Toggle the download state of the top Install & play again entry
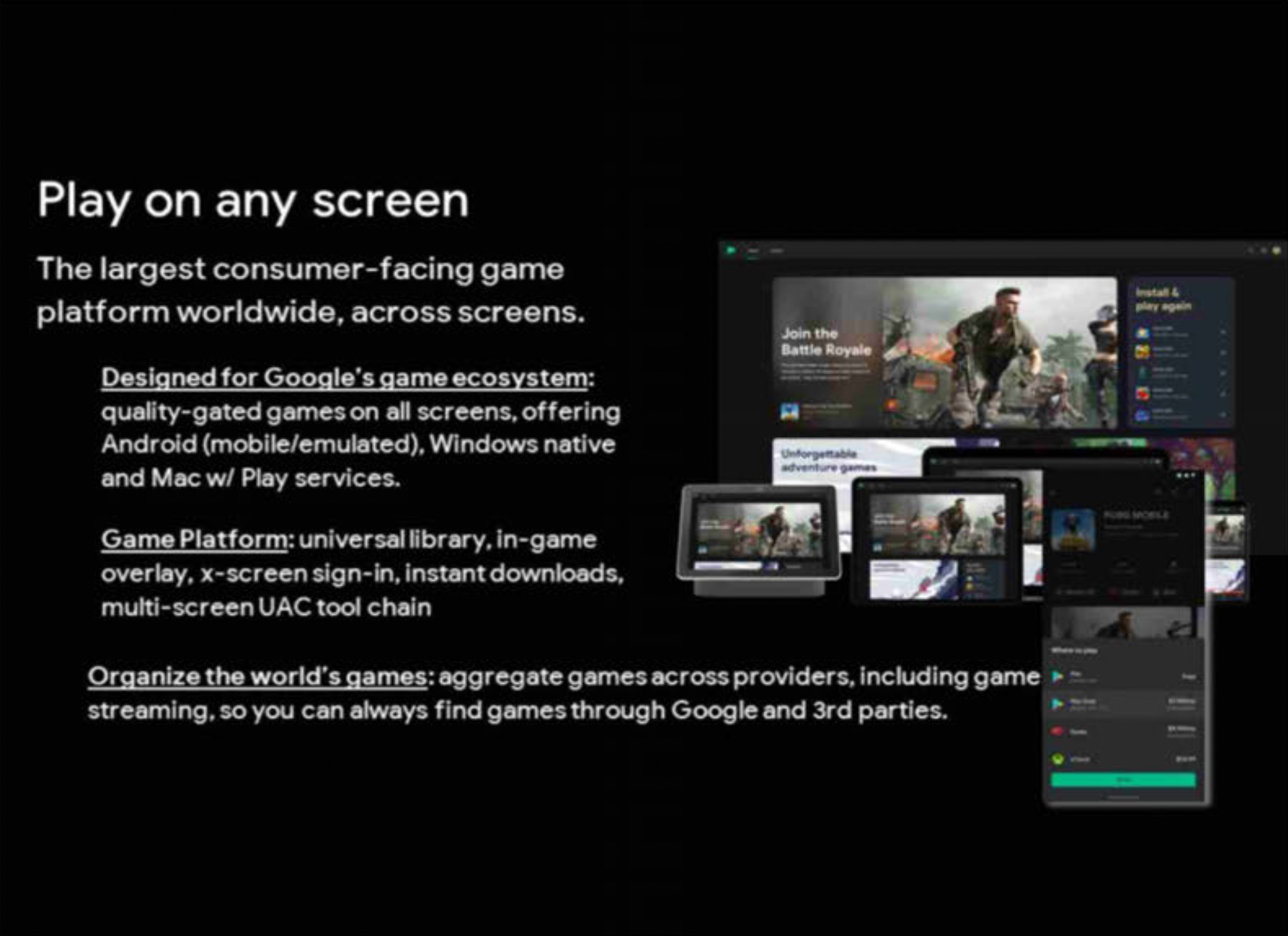1288x936 pixels. tap(1224, 332)
